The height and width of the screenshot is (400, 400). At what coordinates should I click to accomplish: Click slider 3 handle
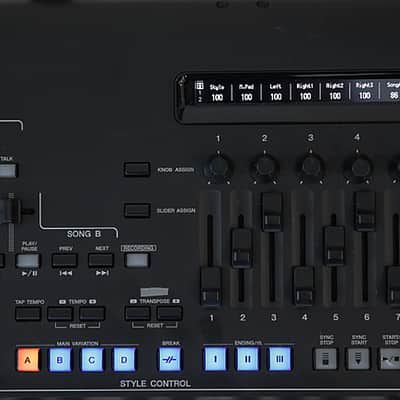point(272,211)
